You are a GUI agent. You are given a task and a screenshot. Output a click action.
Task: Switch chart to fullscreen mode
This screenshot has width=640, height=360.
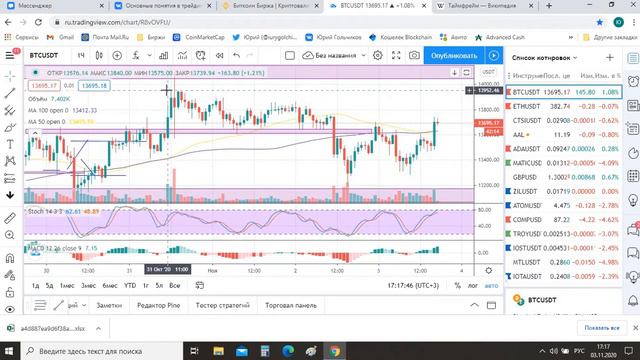tap(396, 55)
